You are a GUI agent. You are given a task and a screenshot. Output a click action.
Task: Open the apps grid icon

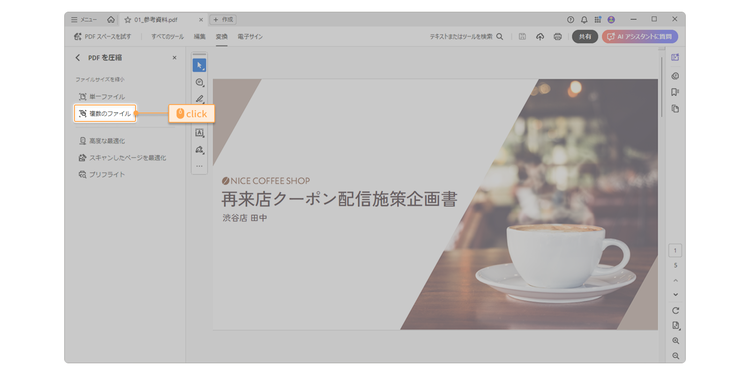click(x=598, y=20)
